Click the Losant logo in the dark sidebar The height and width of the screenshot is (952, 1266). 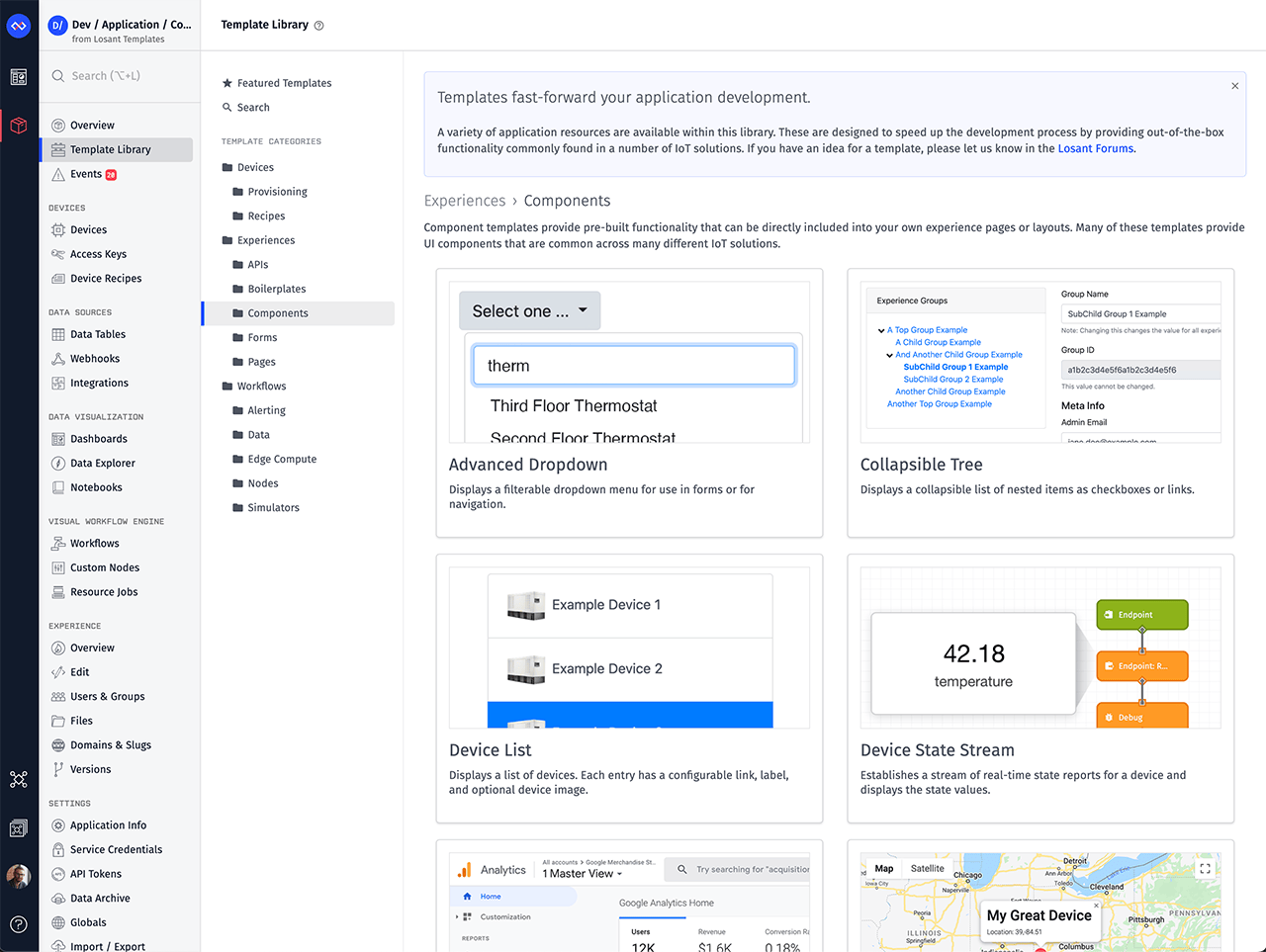(19, 25)
